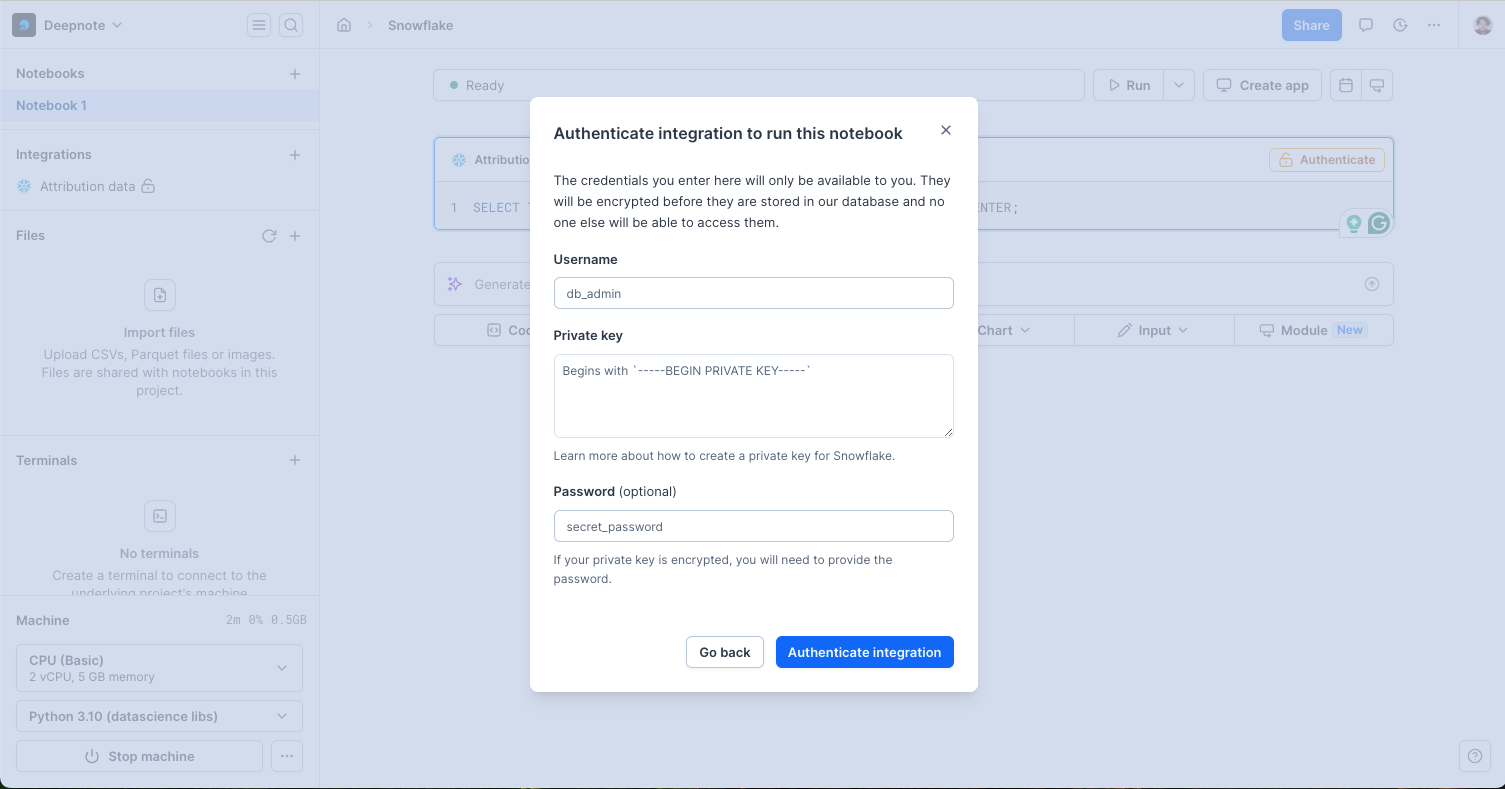Click the Import files icon
The image size is (1505, 789).
pos(160,295)
